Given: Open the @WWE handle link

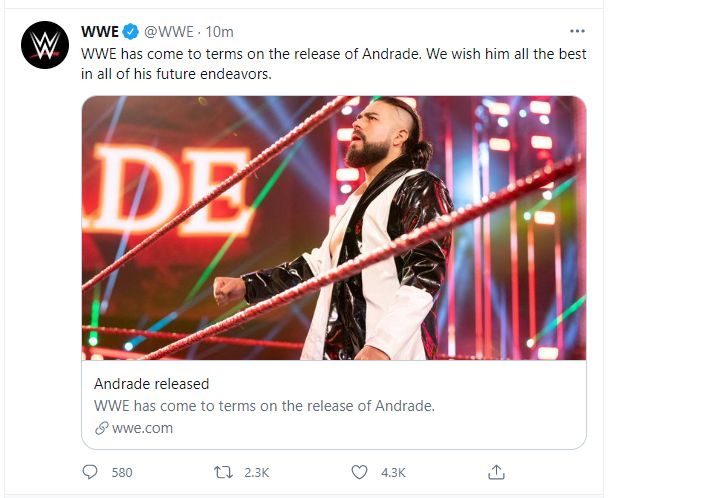Looking at the screenshot, I should pos(170,30).
